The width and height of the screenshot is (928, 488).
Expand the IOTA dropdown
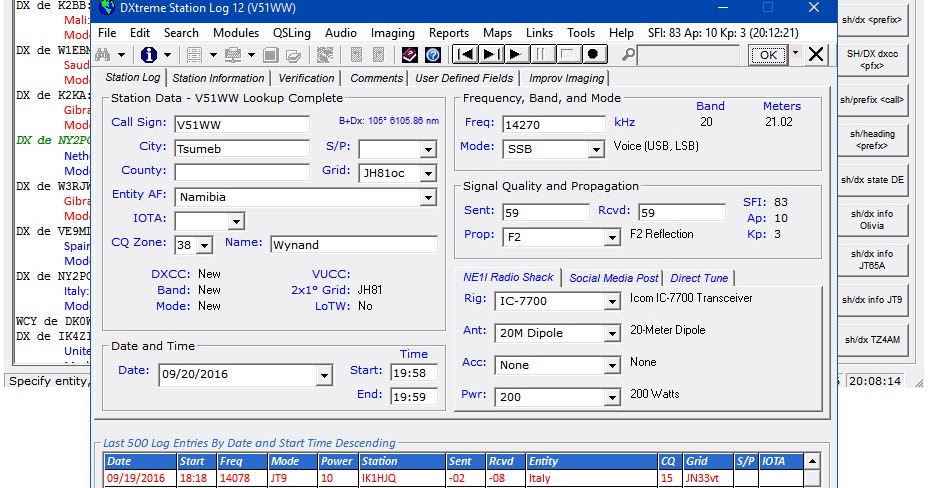pos(236,221)
